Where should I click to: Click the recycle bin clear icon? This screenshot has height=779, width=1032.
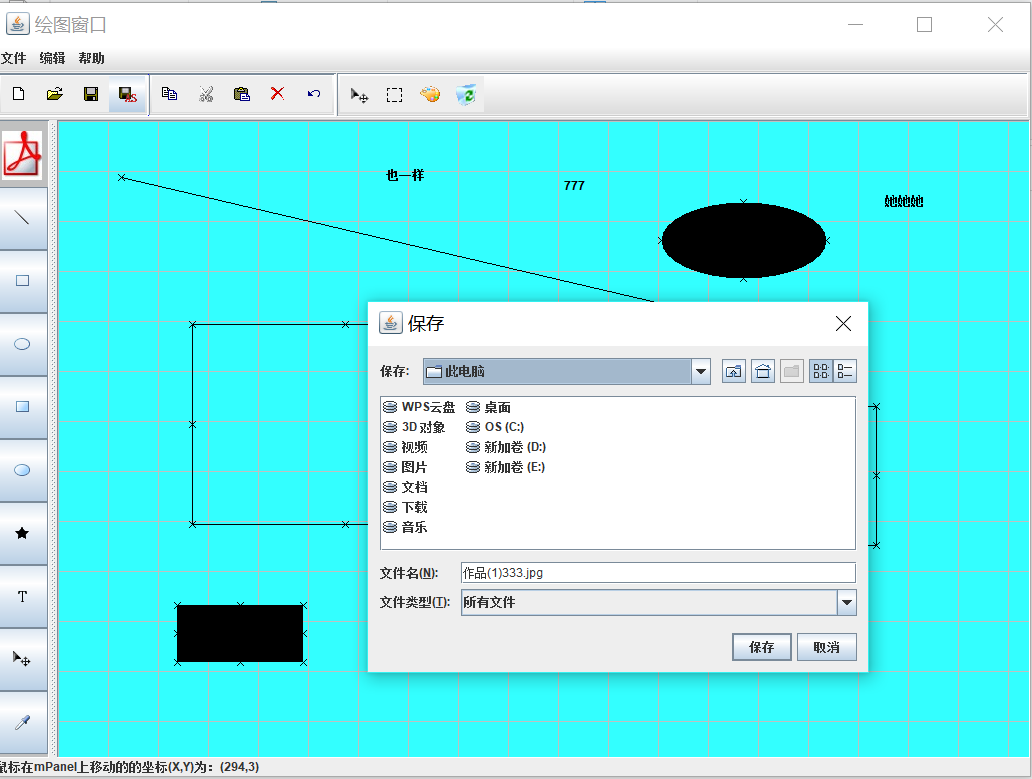(x=466, y=94)
